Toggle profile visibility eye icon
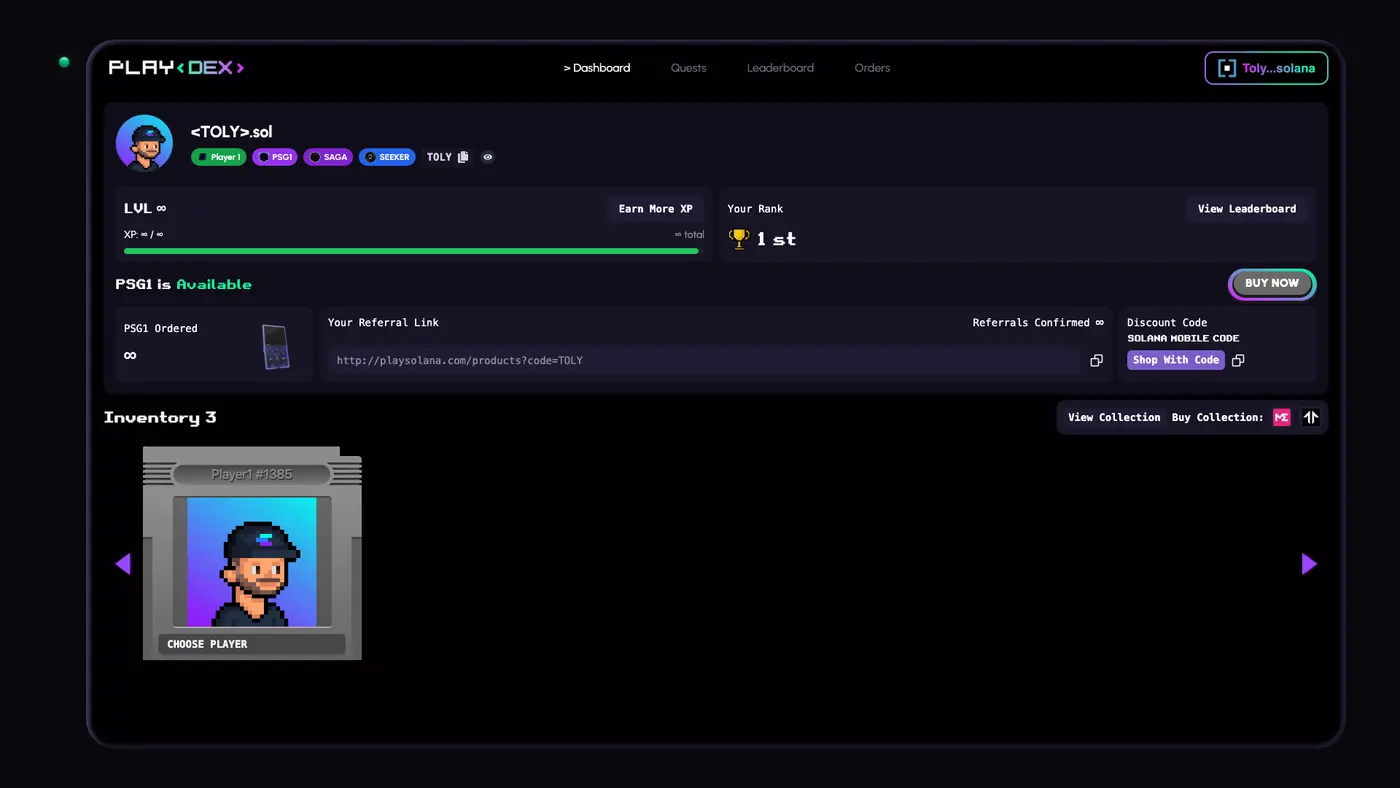The width and height of the screenshot is (1400, 788). click(x=488, y=157)
